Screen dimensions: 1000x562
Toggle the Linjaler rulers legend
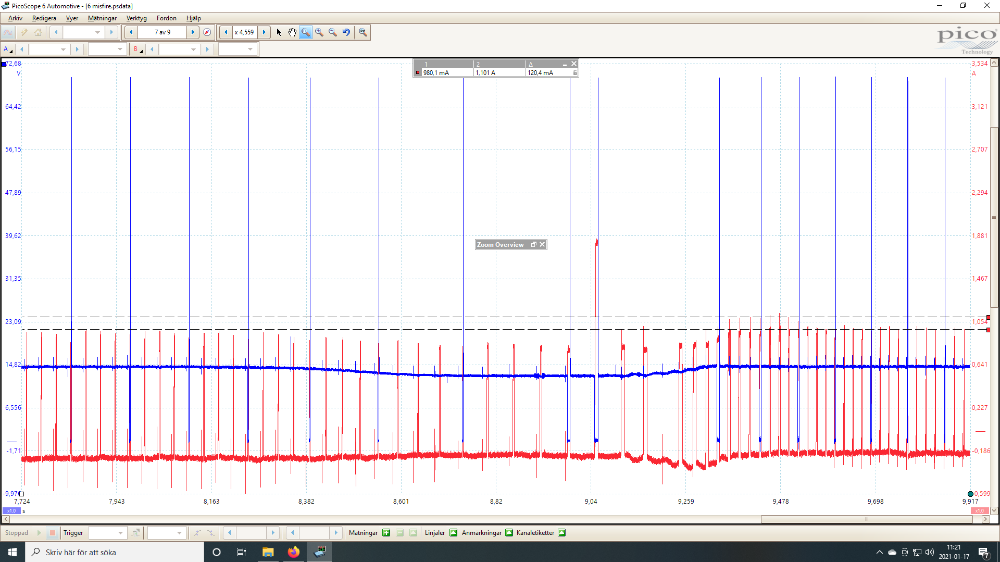pyautogui.click(x=453, y=533)
